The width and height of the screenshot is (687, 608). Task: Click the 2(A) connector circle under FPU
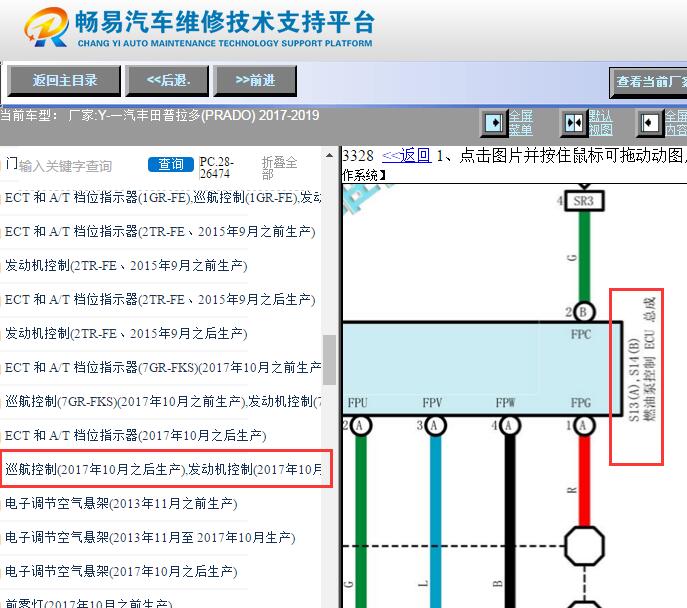tap(360, 425)
